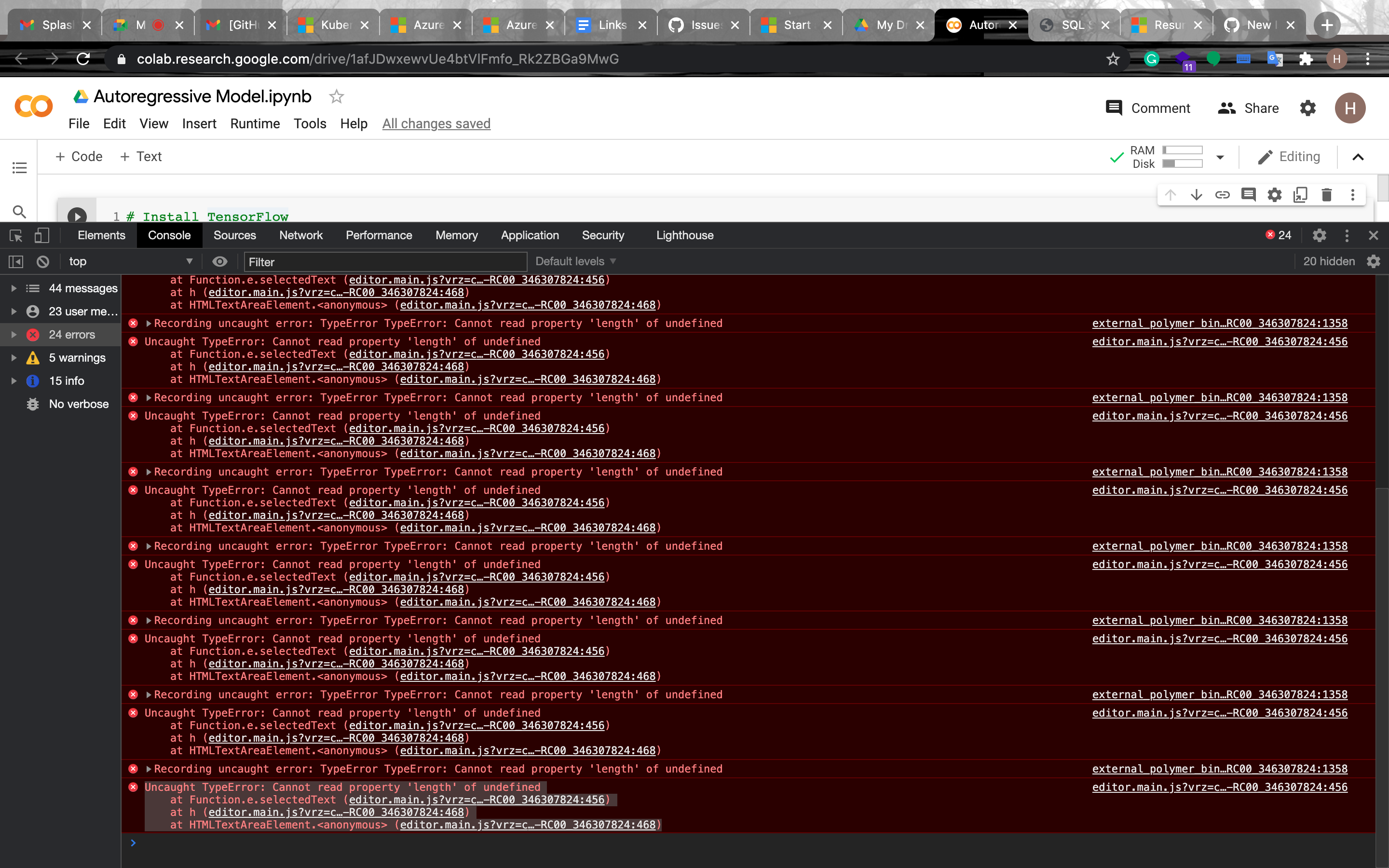Run the Install TensorFlow code cell
1389x868 pixels.
(x=78, y=217)
